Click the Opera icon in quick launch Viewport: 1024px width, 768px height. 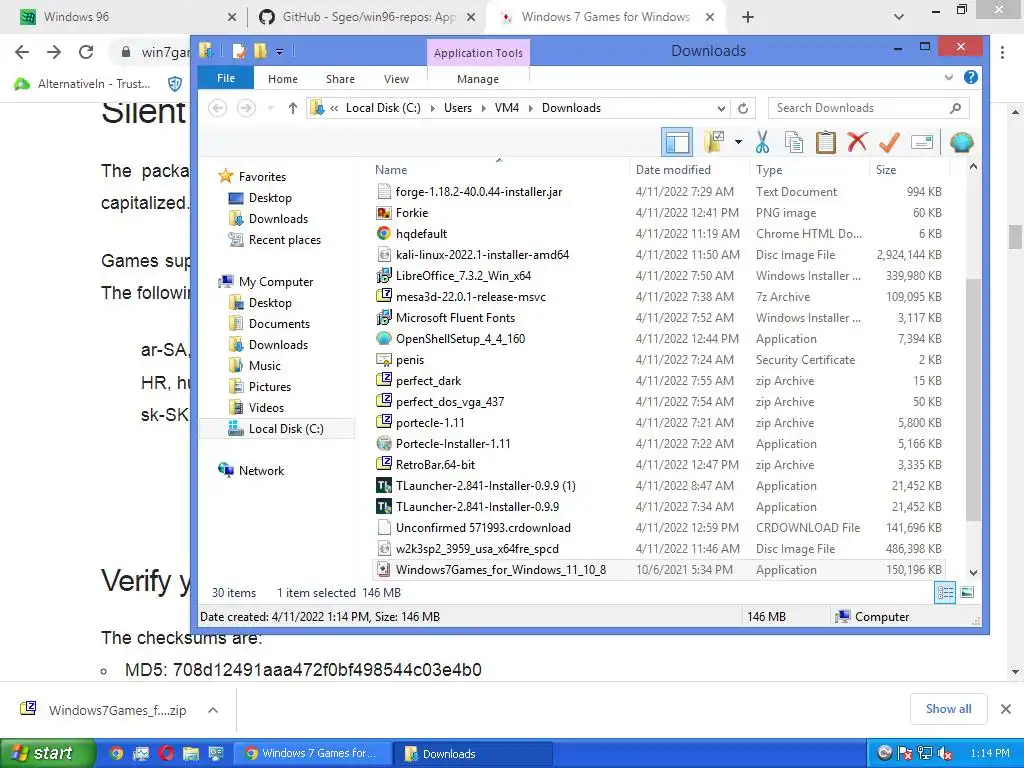click(165, 753)
